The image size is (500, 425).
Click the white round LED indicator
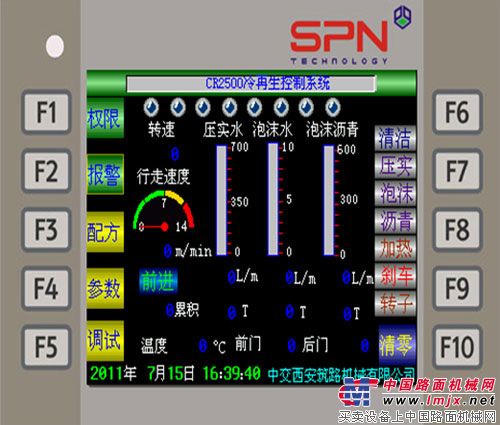point(55,46)
